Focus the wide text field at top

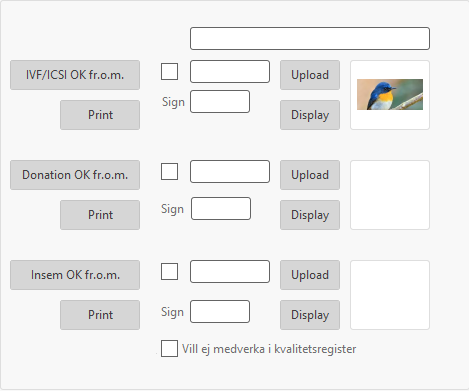(310, 39)
